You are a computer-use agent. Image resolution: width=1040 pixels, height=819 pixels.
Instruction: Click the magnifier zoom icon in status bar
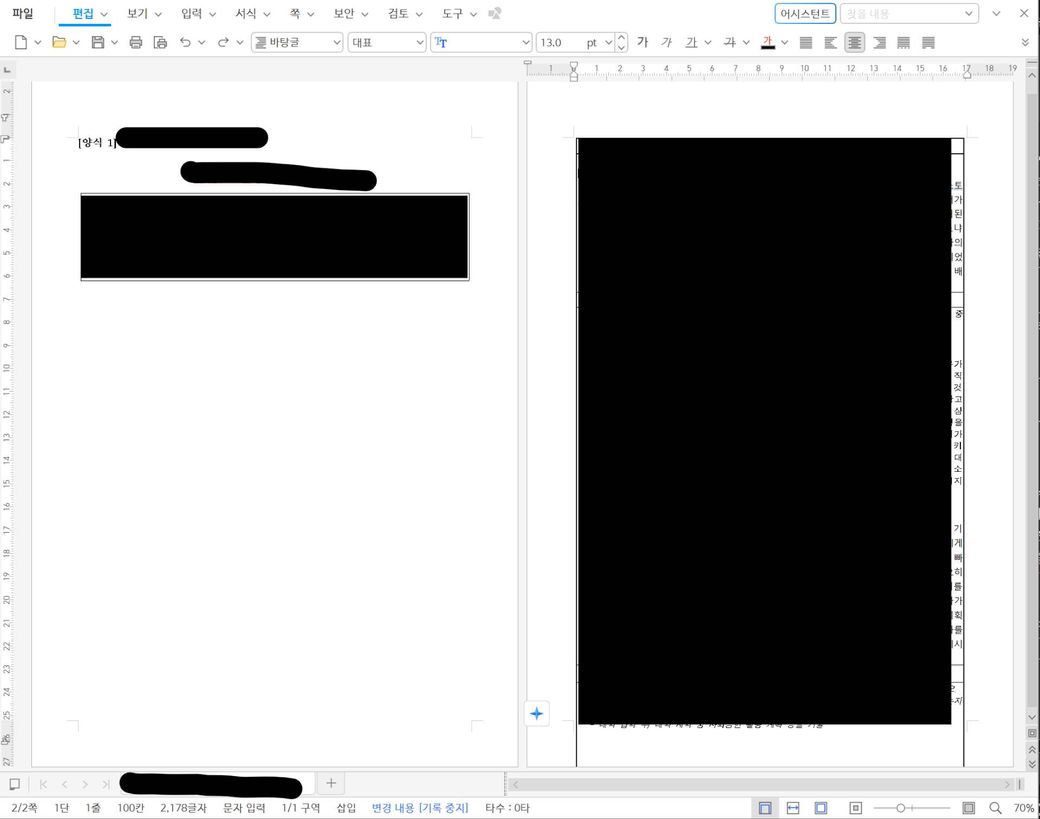click(x=995, y=808)
